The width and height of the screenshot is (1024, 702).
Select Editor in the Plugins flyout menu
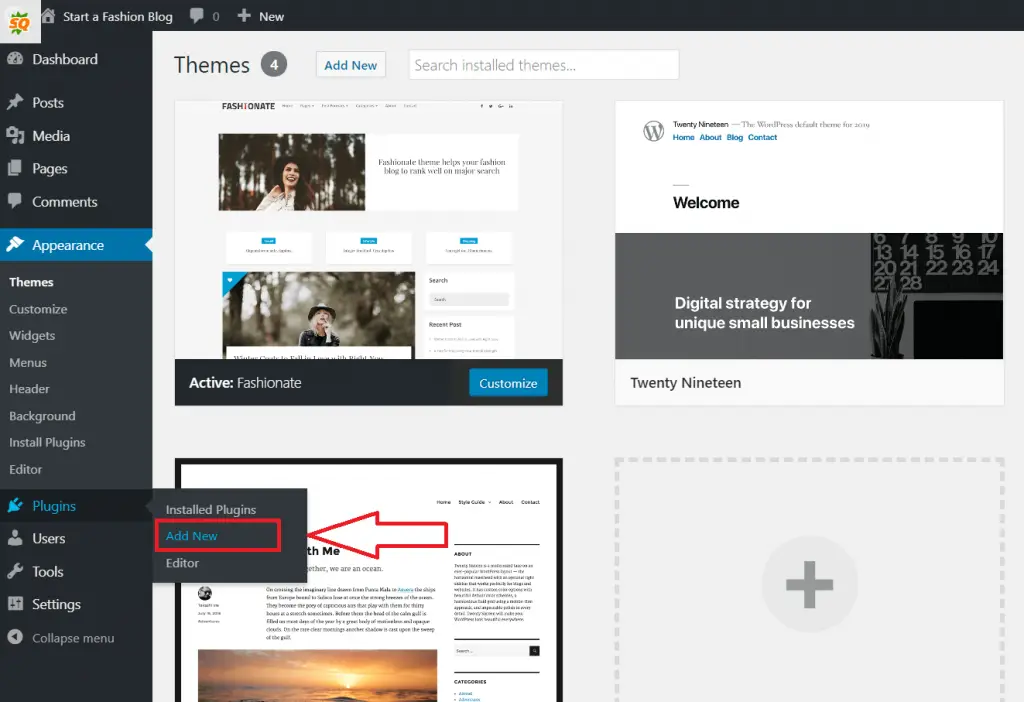tap(182, 562)
